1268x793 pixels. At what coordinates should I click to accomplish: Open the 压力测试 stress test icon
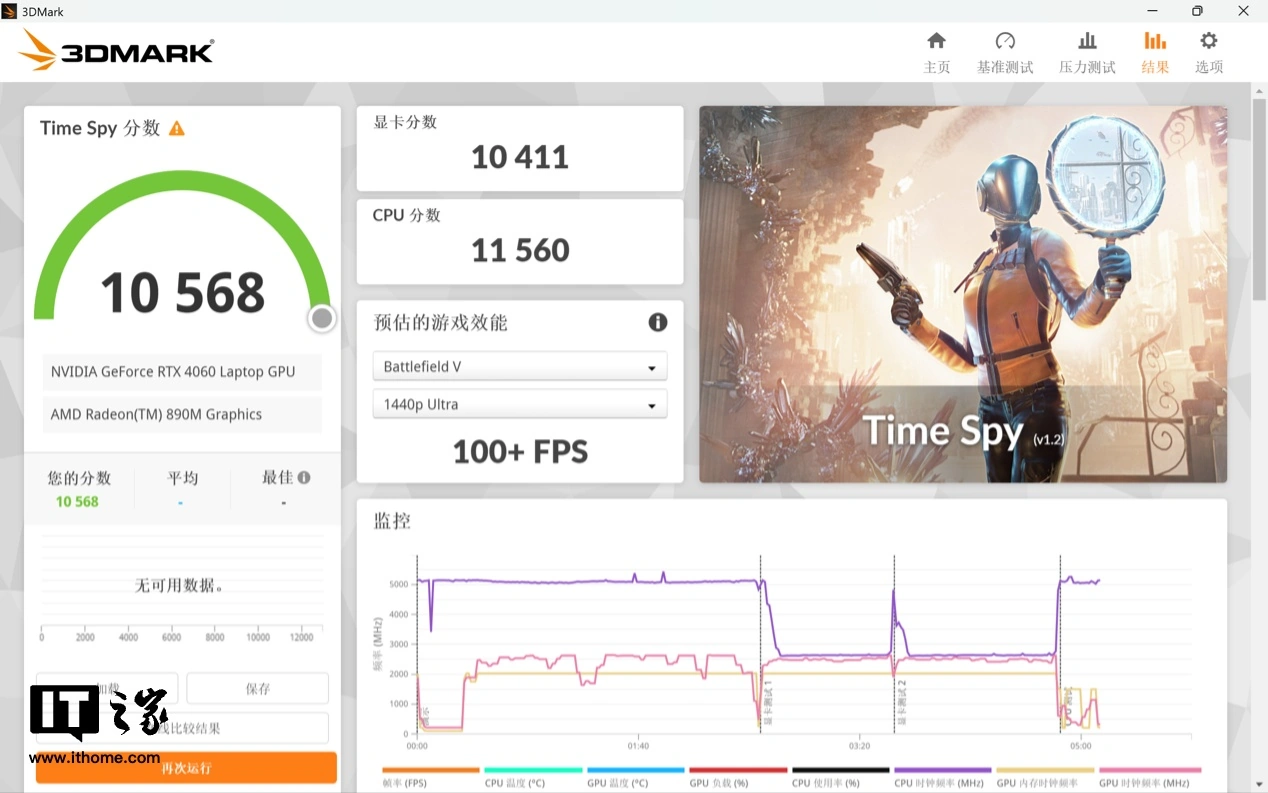click(x=1087, y=41)
